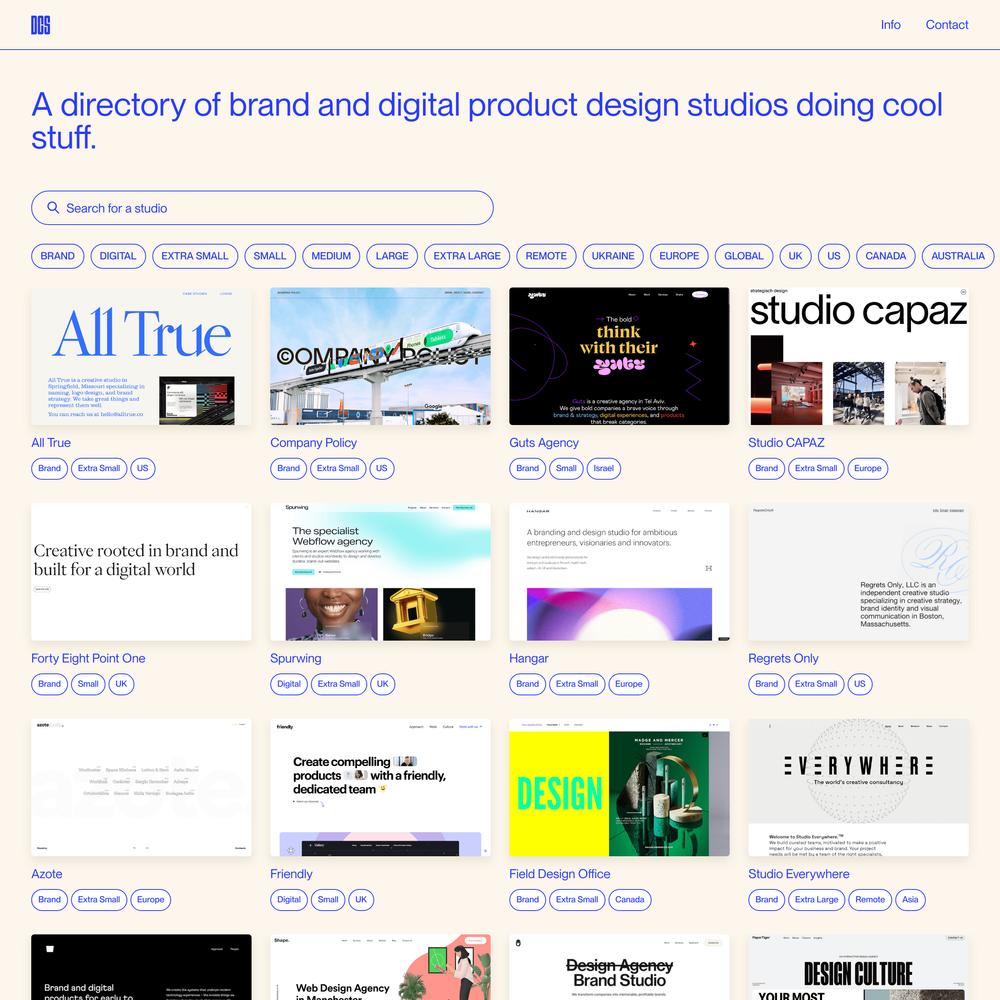This screenshot has height=1000, width=1000.
Task: Click the DCS logo in header
Action: pos(40,25)
